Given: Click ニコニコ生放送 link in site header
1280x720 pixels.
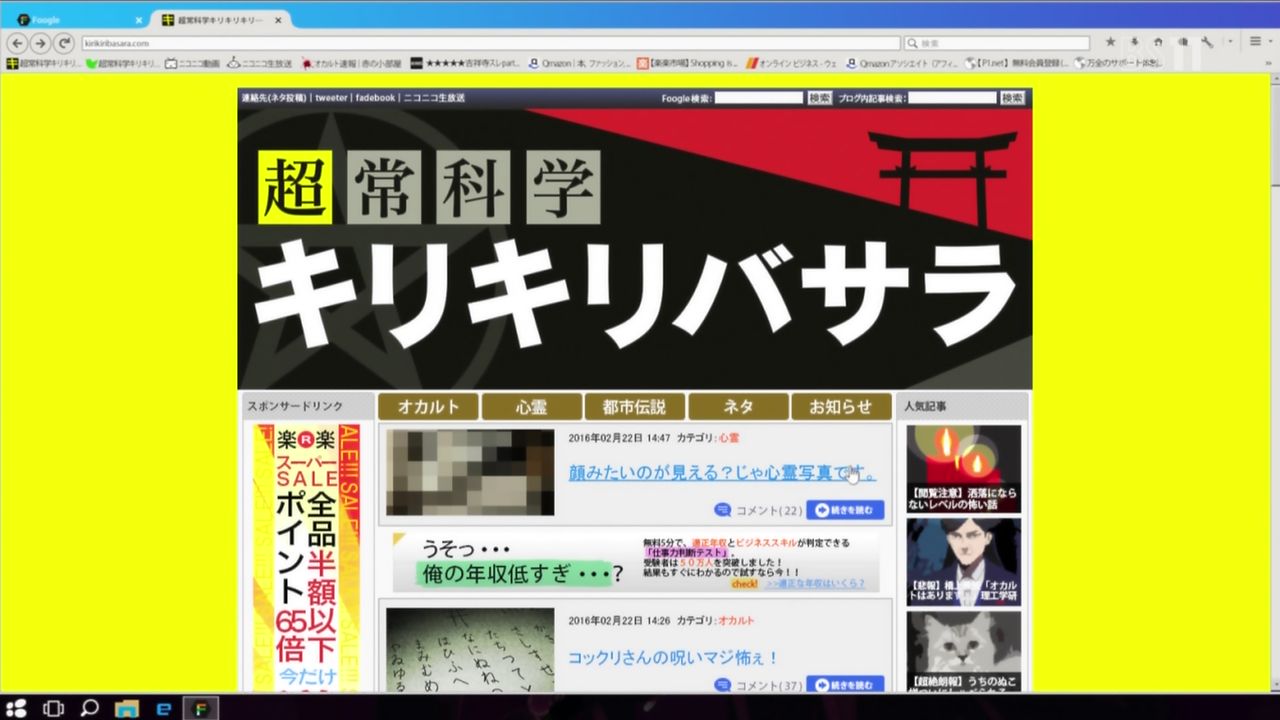Looking at the screenshot, I should [433, 98].
